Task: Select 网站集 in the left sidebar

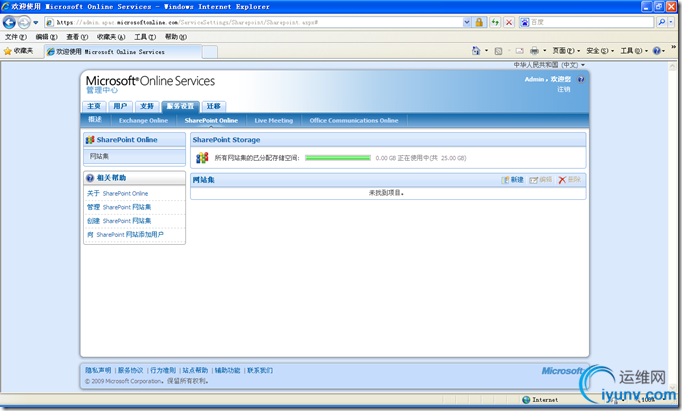Action: click(x=134, y=156)
